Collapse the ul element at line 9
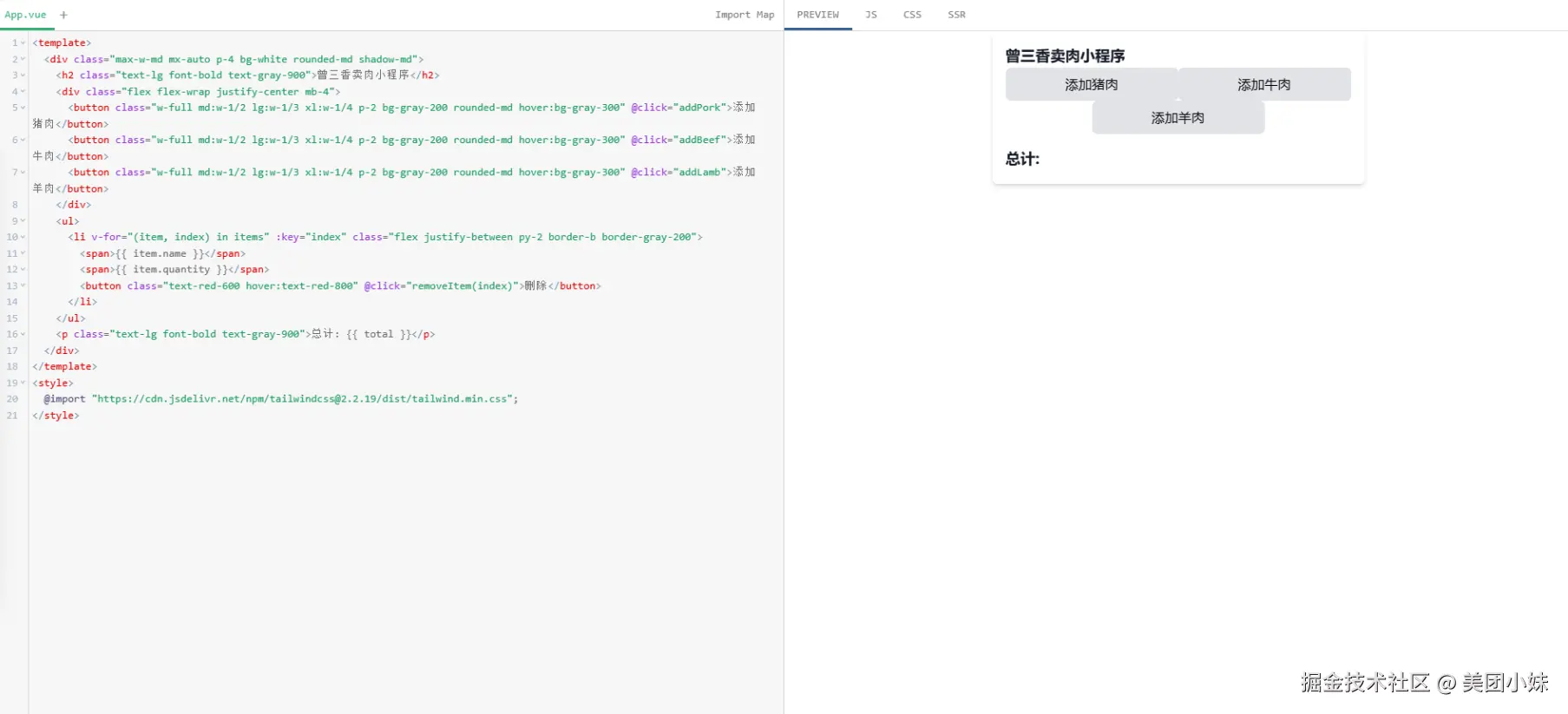 tap(23, 221)
